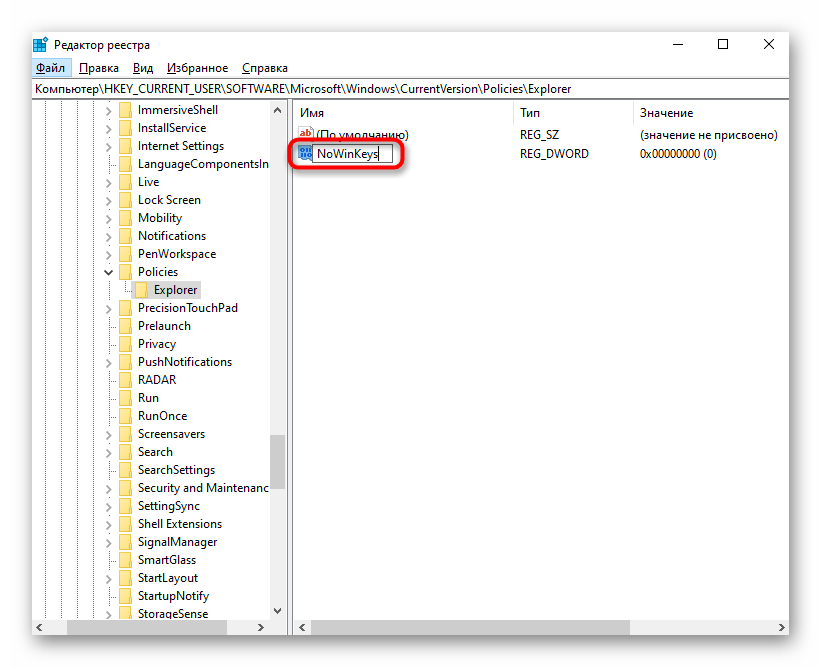The height and width of the screenshot is (667, 821).
Task: Click the Lock Screen folder icon
Action: tap(125, 200)
